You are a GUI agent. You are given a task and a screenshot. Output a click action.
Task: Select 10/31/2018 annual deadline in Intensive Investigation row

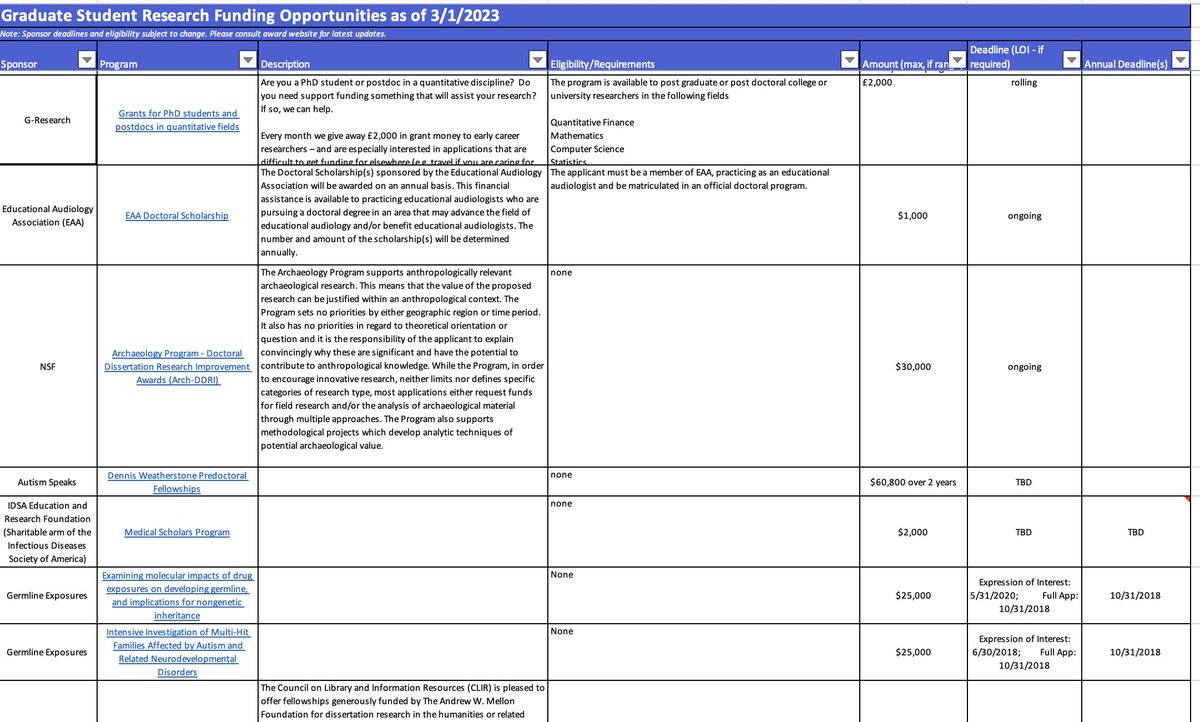[x=1135, y=652]
